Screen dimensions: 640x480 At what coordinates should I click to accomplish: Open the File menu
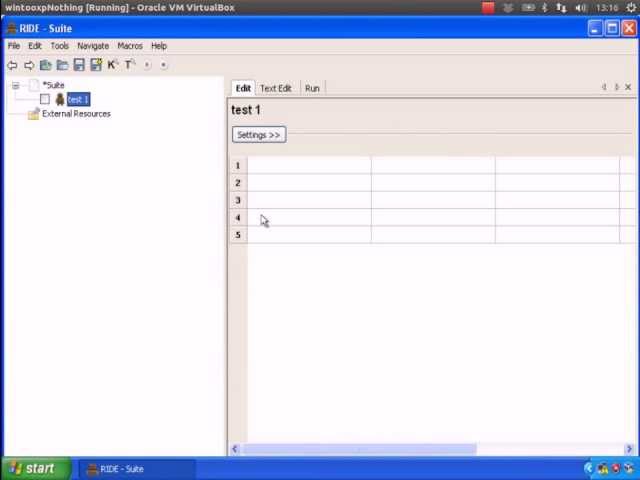coord(14,46)
